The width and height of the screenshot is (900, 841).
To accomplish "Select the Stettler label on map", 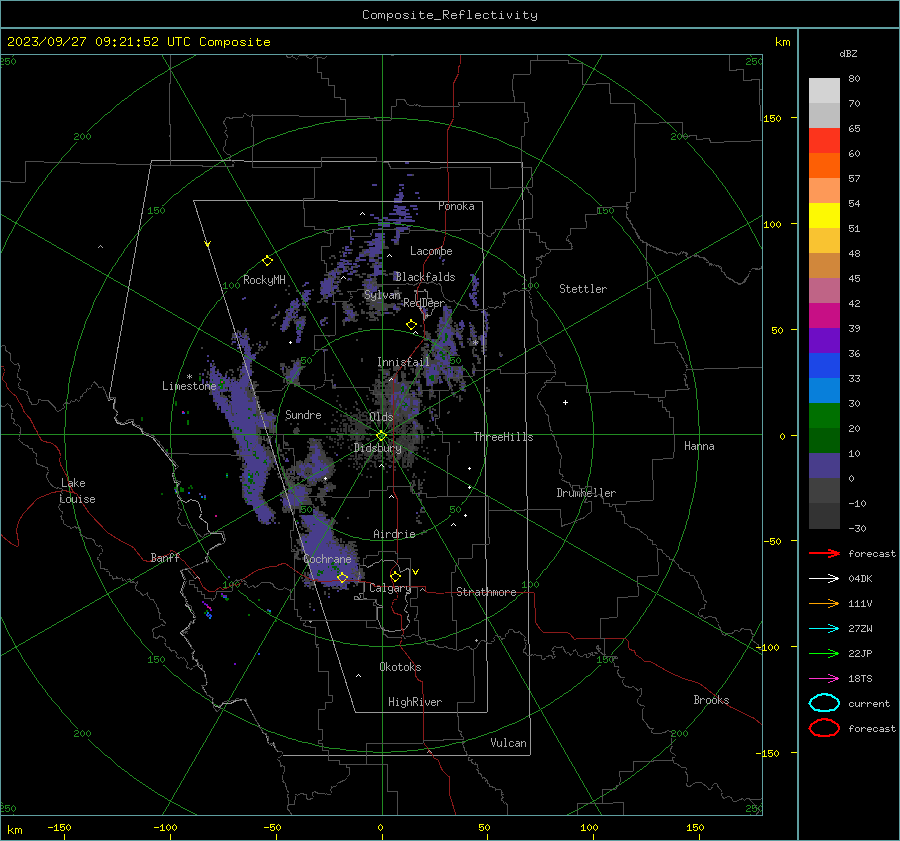I will (583, 289).
